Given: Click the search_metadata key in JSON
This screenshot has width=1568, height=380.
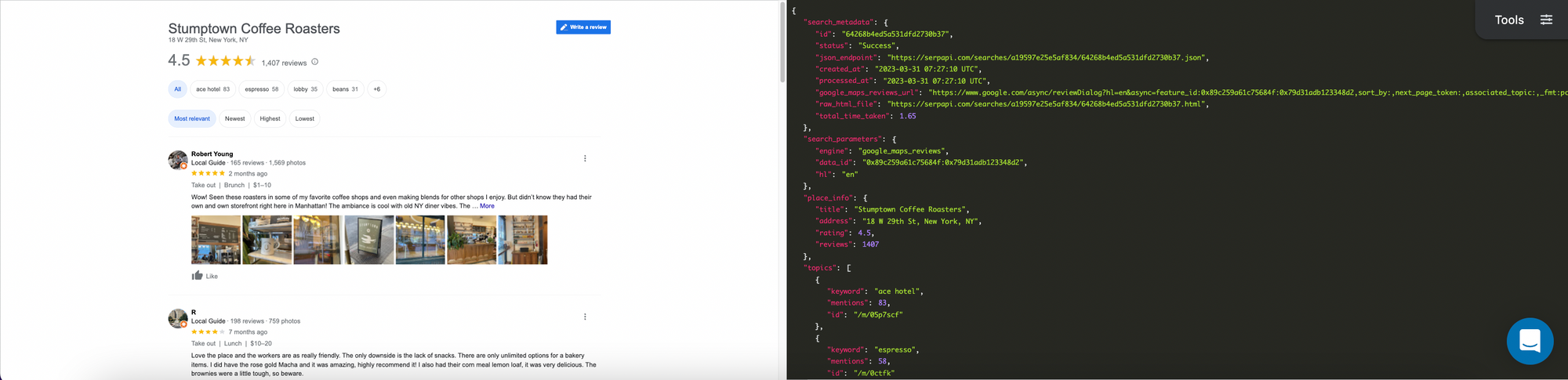Looking at the screenshot, I should pyautogui.click(x=838, y=23).
